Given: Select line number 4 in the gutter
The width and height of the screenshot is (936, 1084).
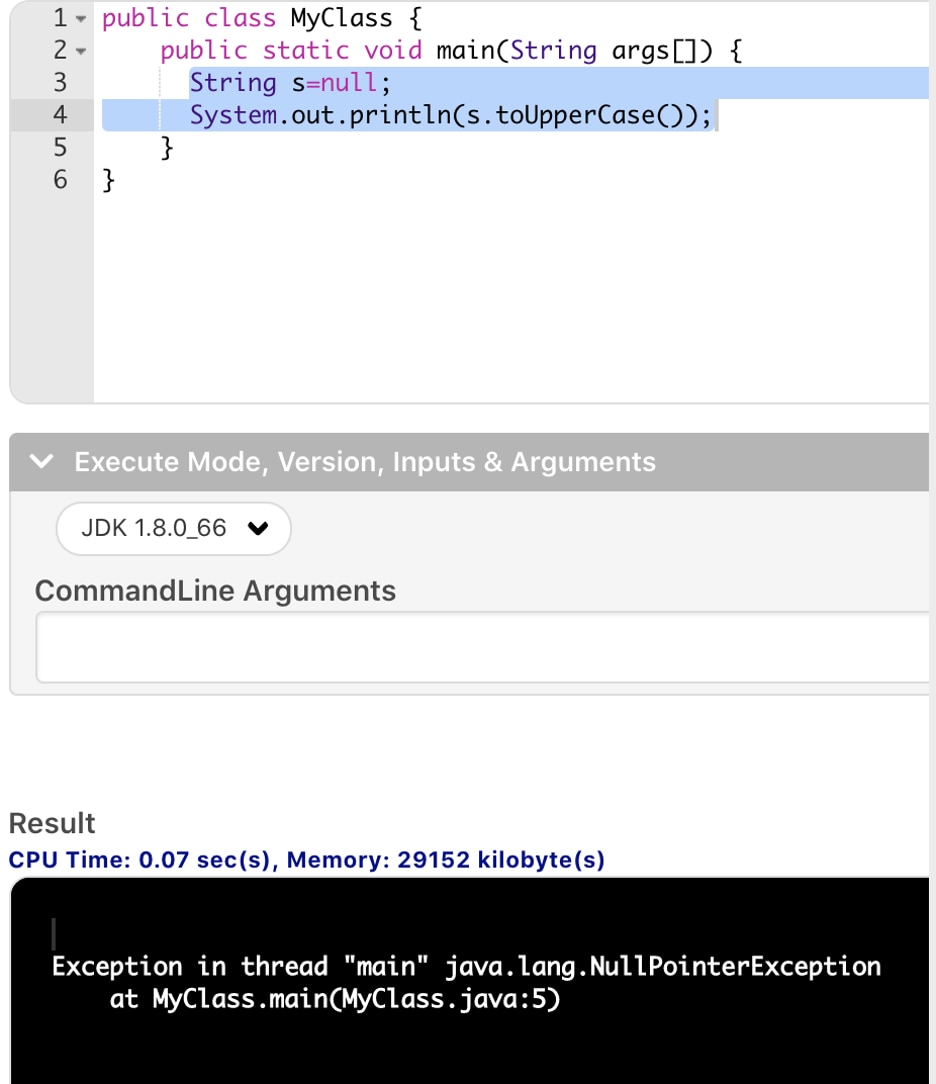Looking at the screenshot, I should coord(60,116).
